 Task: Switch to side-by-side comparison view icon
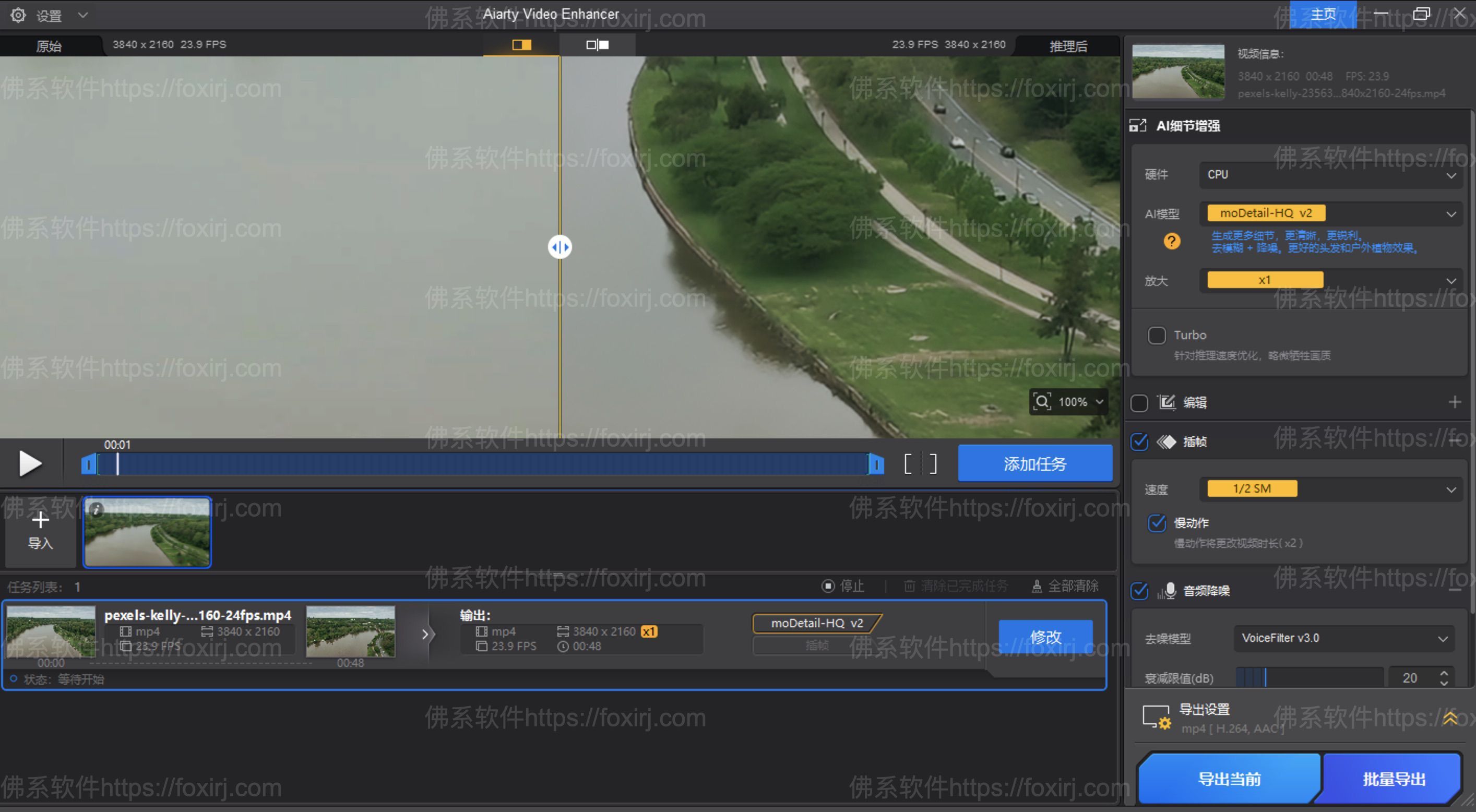click(x=596, y=45)
